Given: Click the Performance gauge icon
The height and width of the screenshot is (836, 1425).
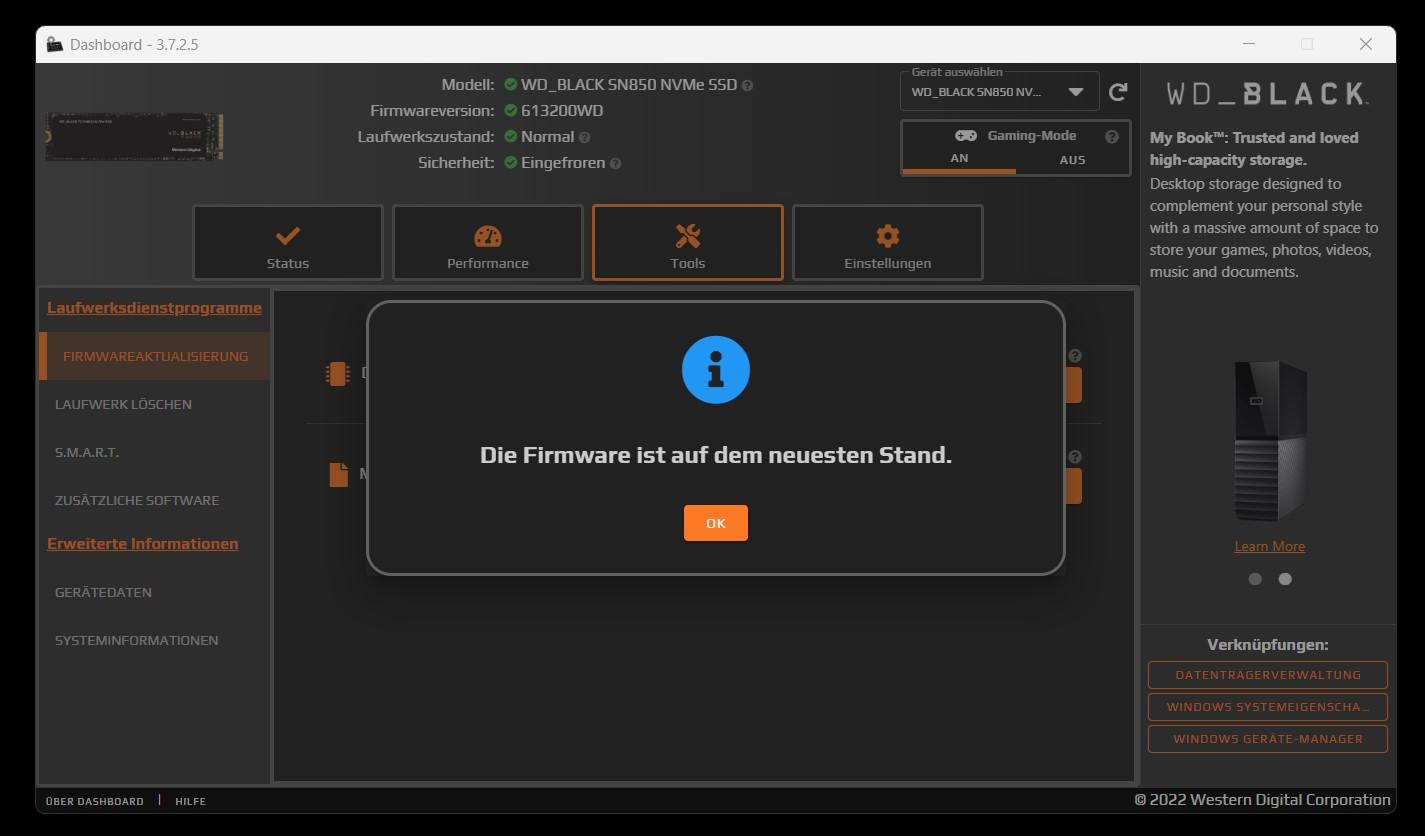Looking at the screenshot, I should click(x=488, y=236).
